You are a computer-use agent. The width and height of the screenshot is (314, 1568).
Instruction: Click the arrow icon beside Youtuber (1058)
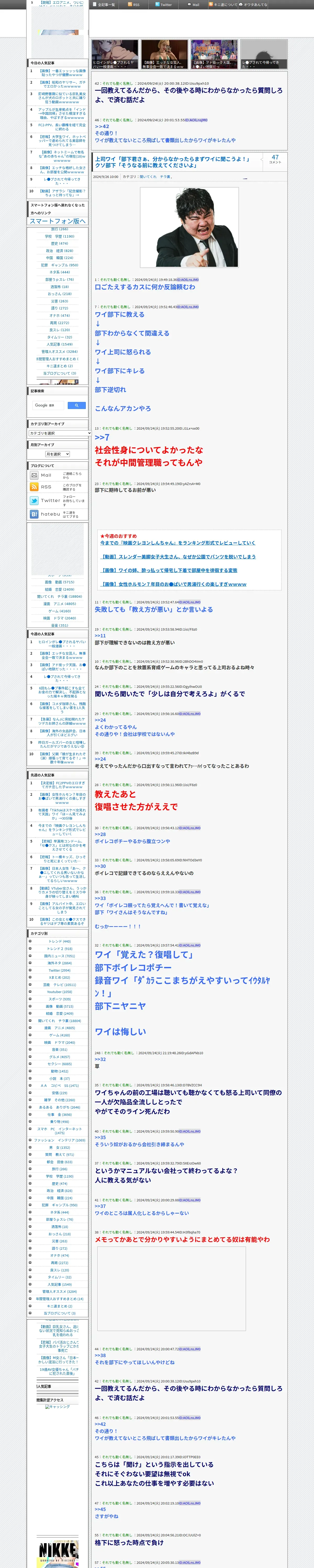30,991
